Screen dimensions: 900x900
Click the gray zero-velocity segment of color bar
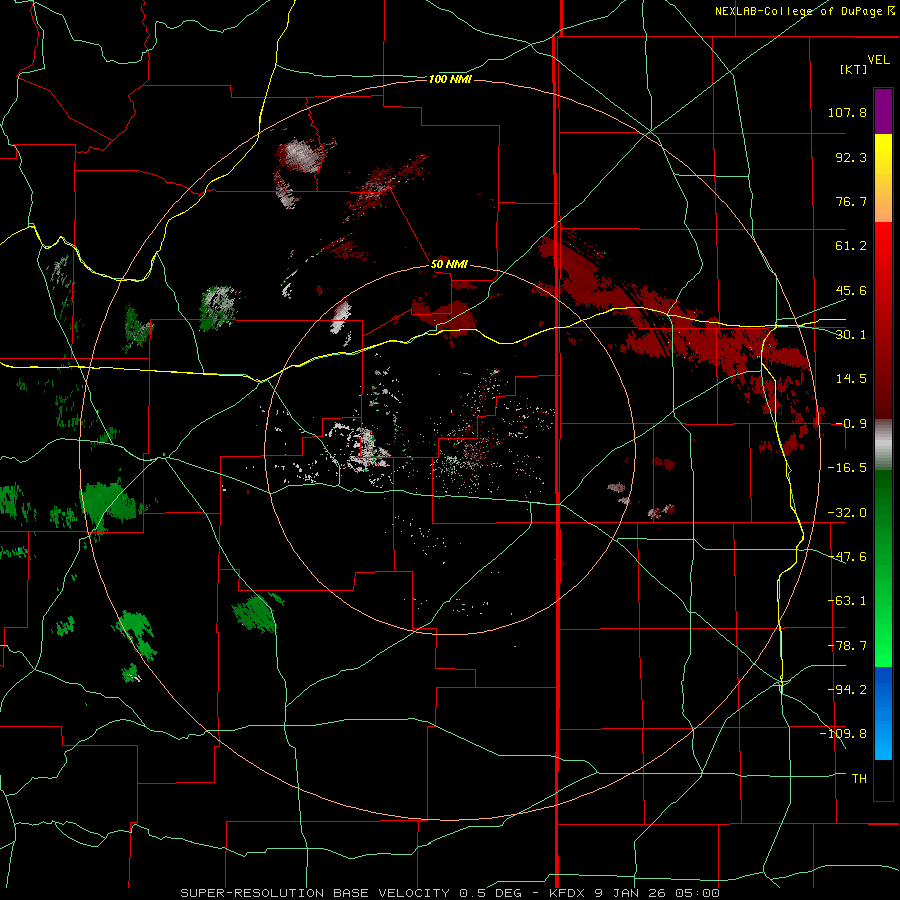coord(883,444)
